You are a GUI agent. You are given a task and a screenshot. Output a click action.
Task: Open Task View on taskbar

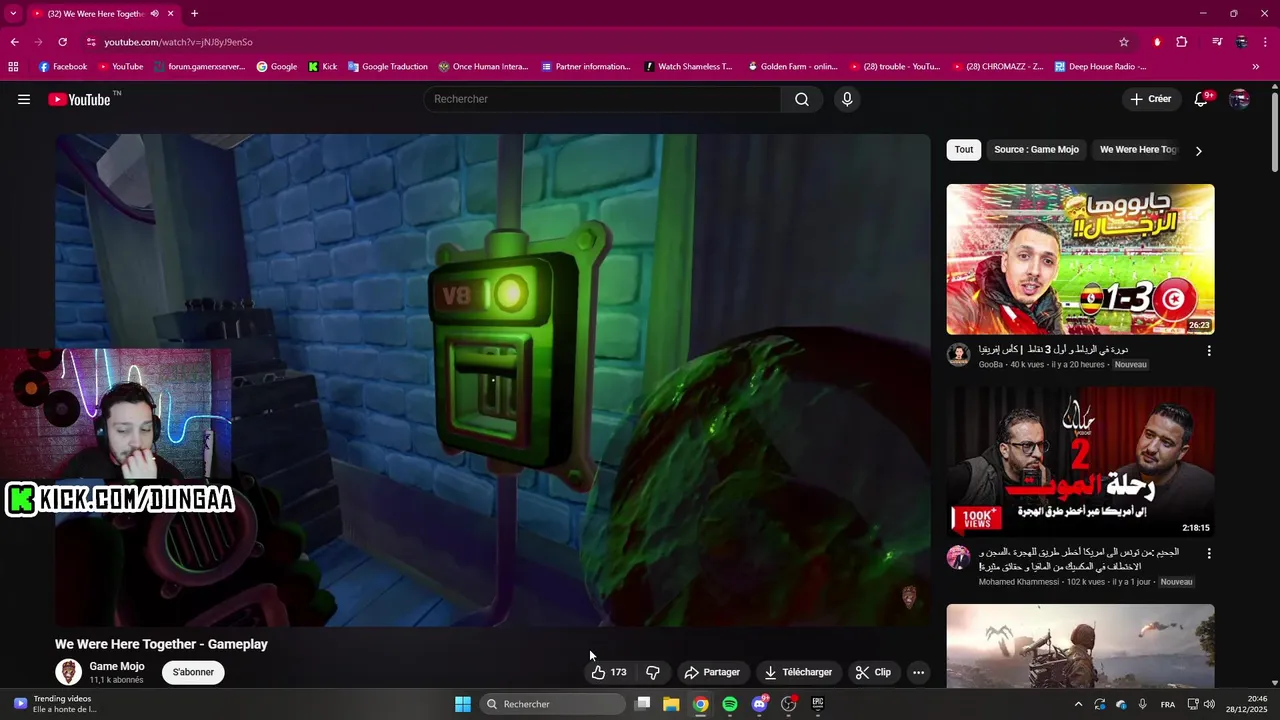click(643, 704)
